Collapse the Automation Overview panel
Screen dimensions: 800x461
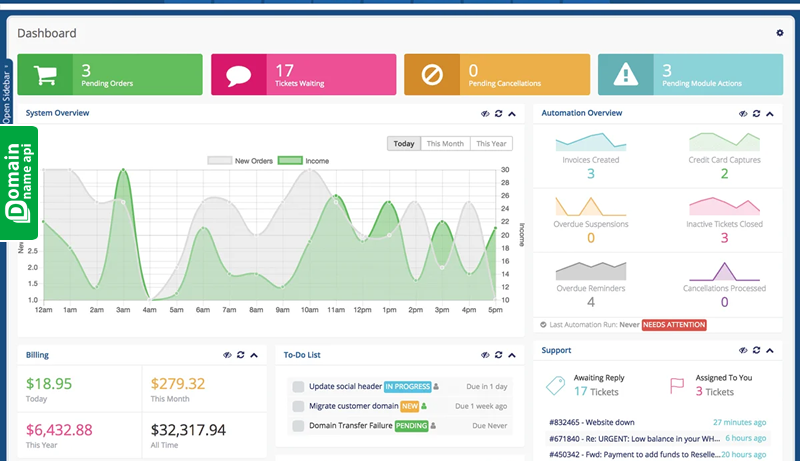coord(770,113)
